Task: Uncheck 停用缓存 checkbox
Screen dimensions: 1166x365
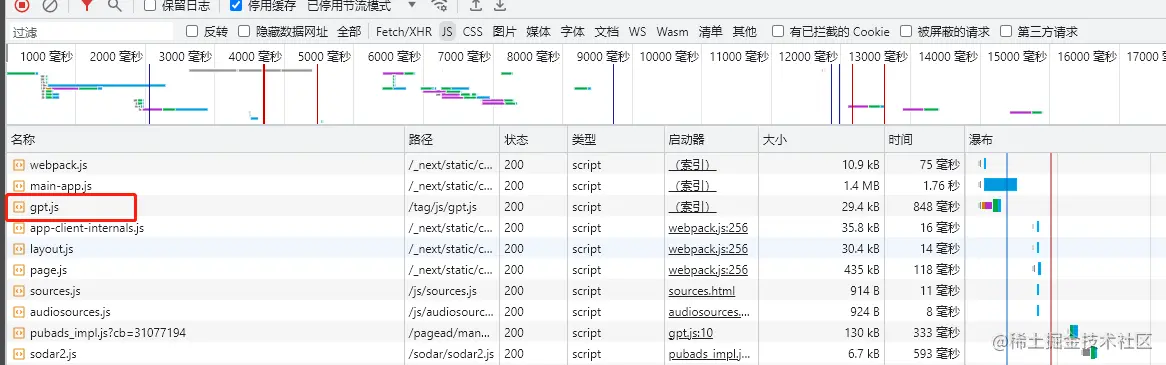Action: pos(236,5)
